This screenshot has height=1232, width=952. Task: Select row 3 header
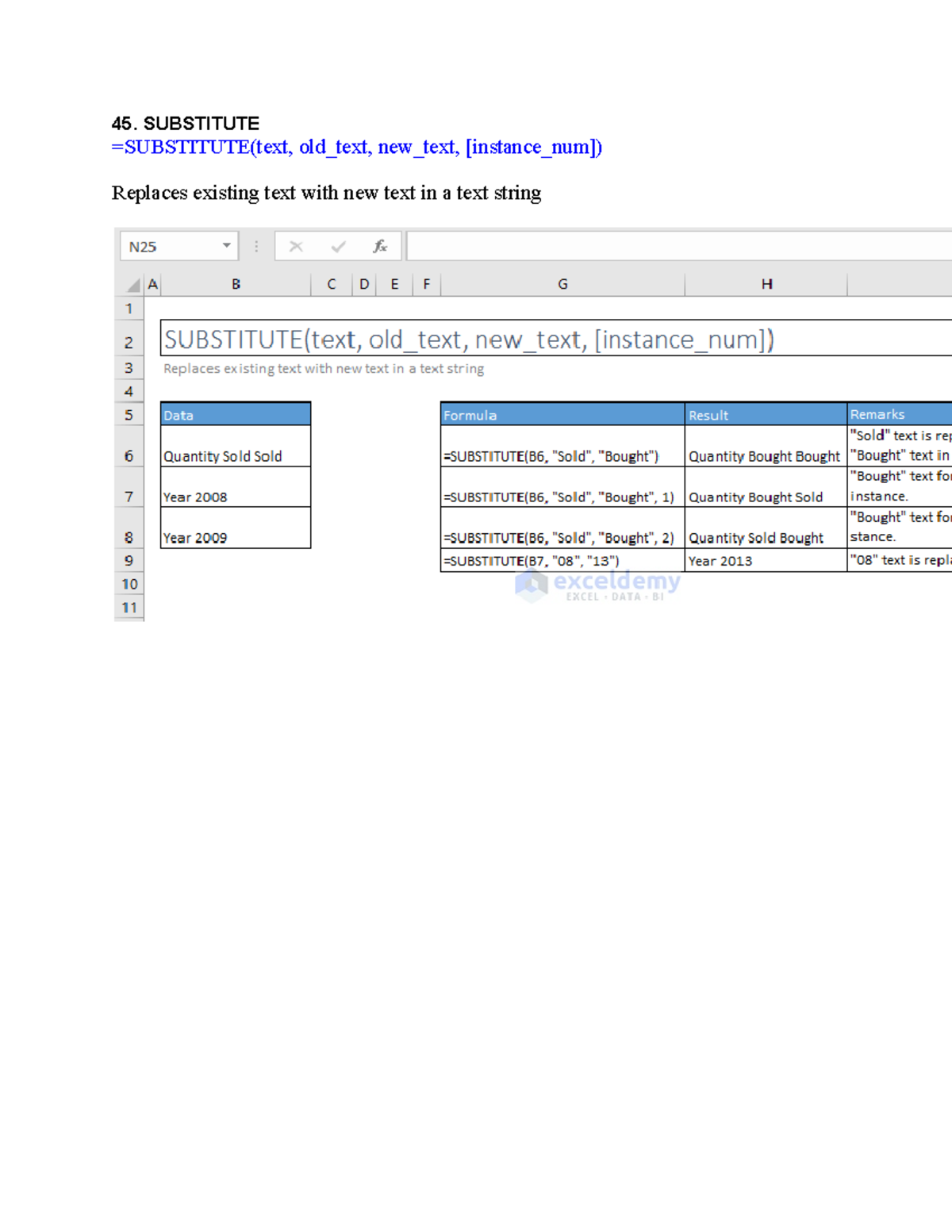129,368
